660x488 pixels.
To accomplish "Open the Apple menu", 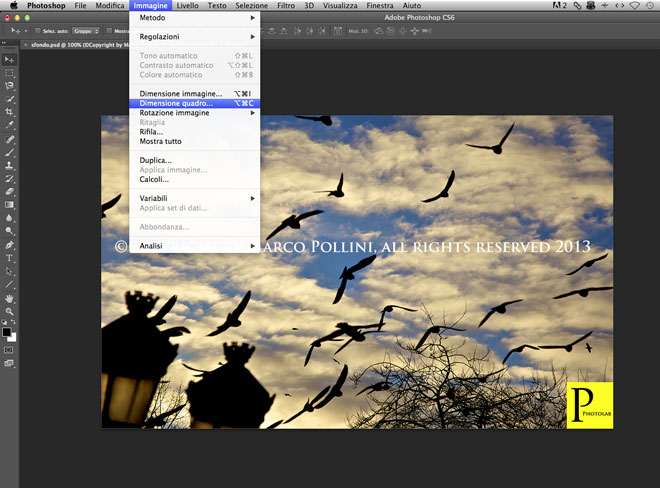I will [x=14, y=5].
